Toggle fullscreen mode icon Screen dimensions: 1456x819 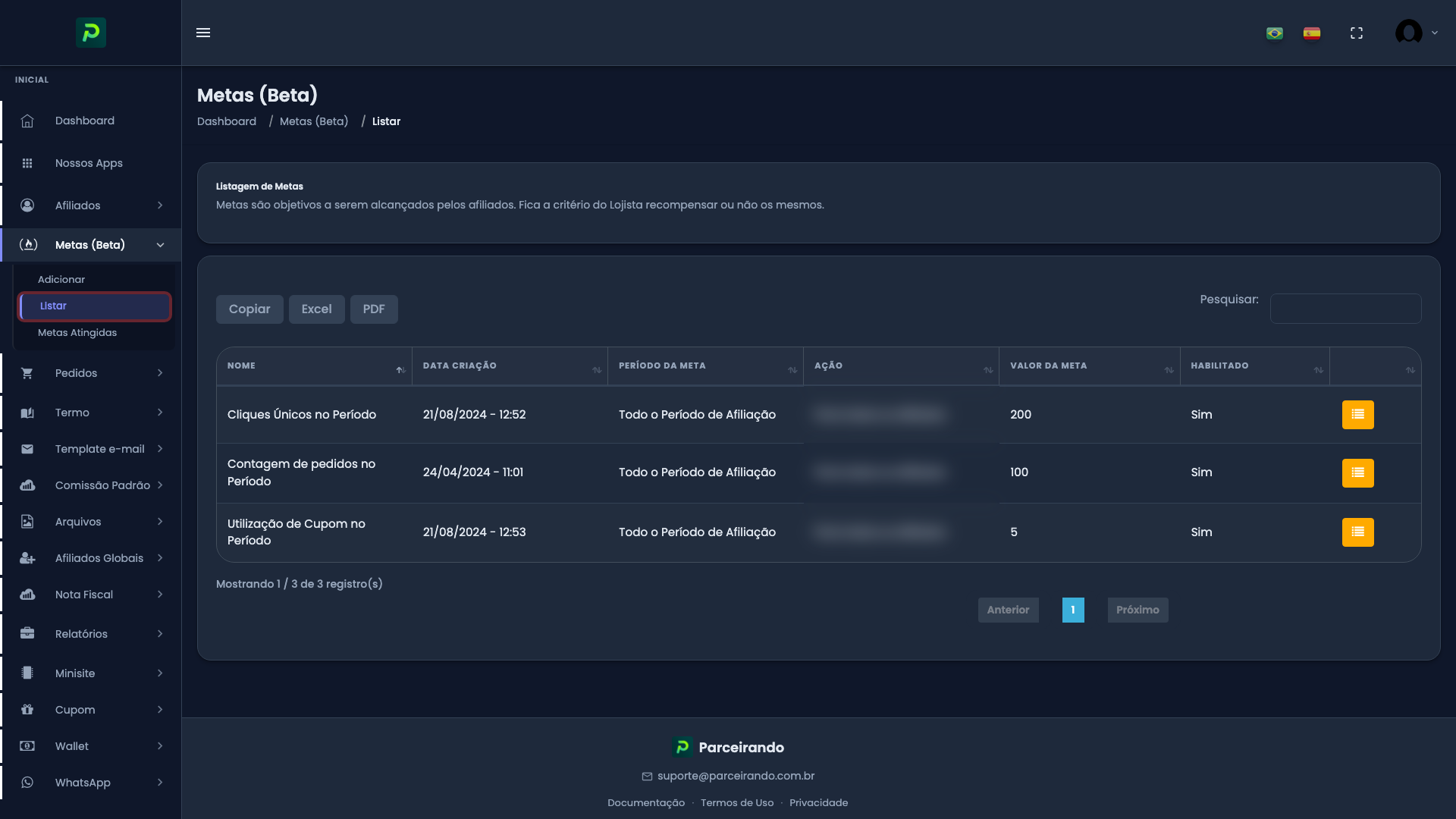1357,33
